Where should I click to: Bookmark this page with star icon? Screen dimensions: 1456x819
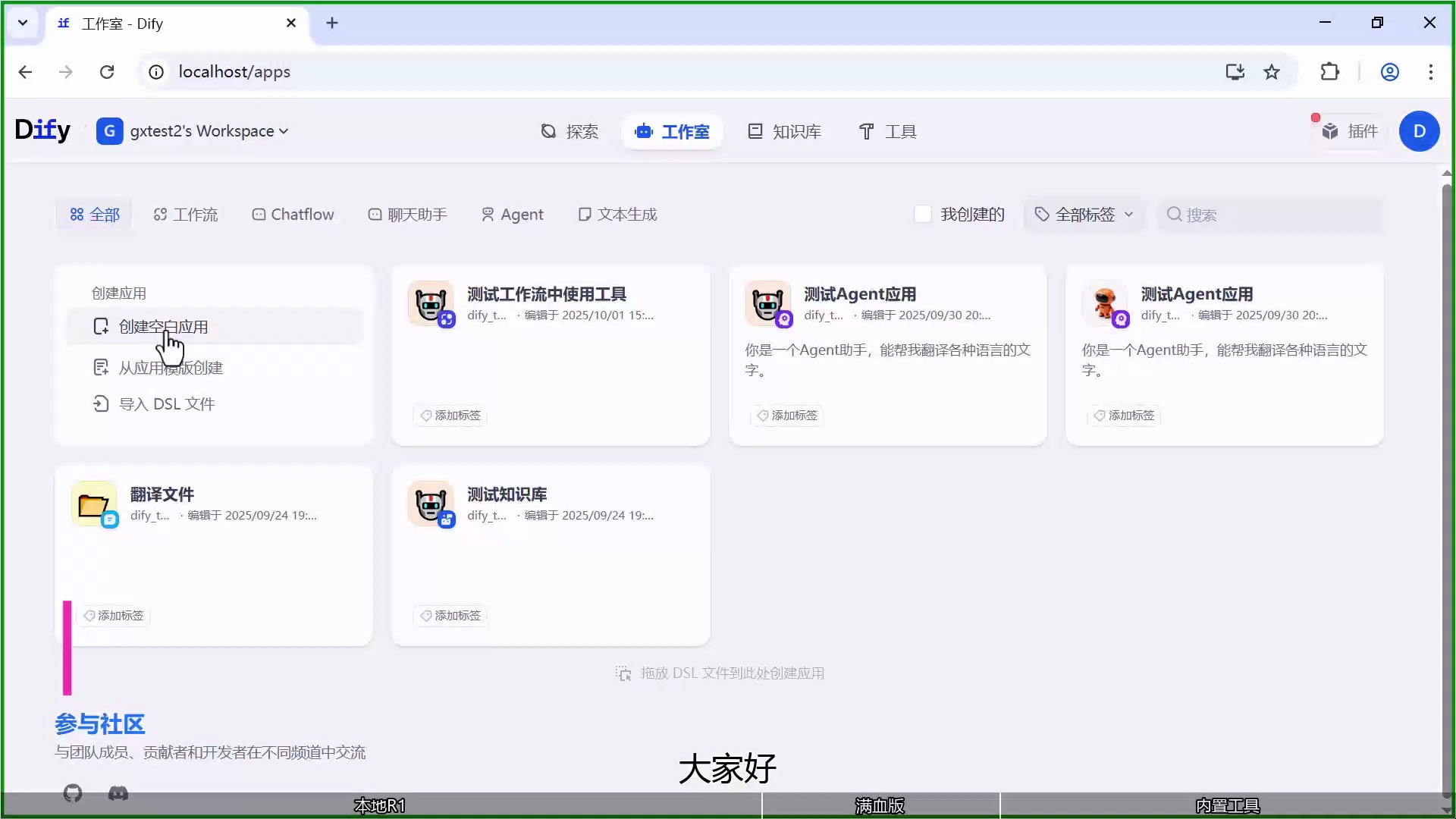(x=1272, y=72)
